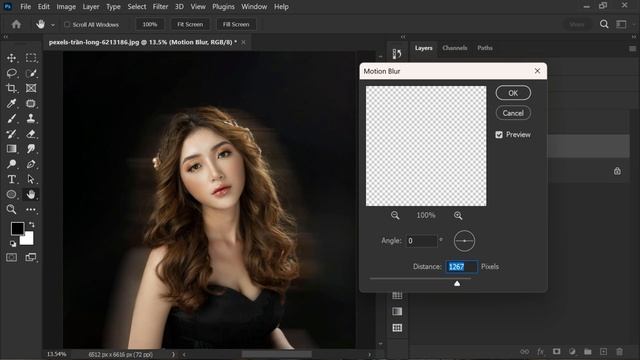
Task: Select the Lasso tool
Action: coord(11,73)
